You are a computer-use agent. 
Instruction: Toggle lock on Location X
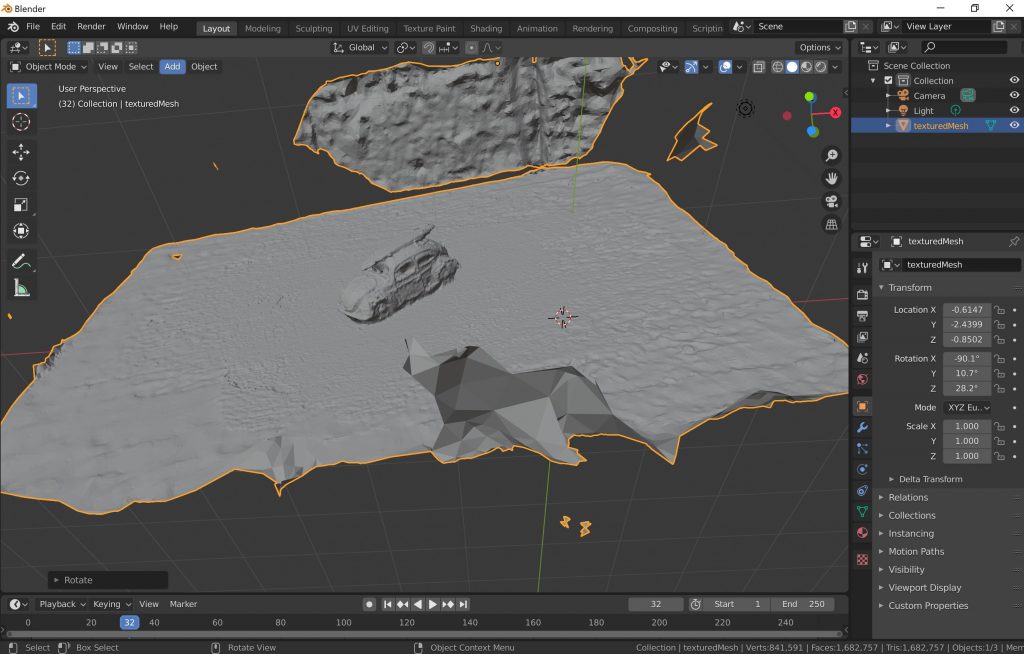[998, 310]
